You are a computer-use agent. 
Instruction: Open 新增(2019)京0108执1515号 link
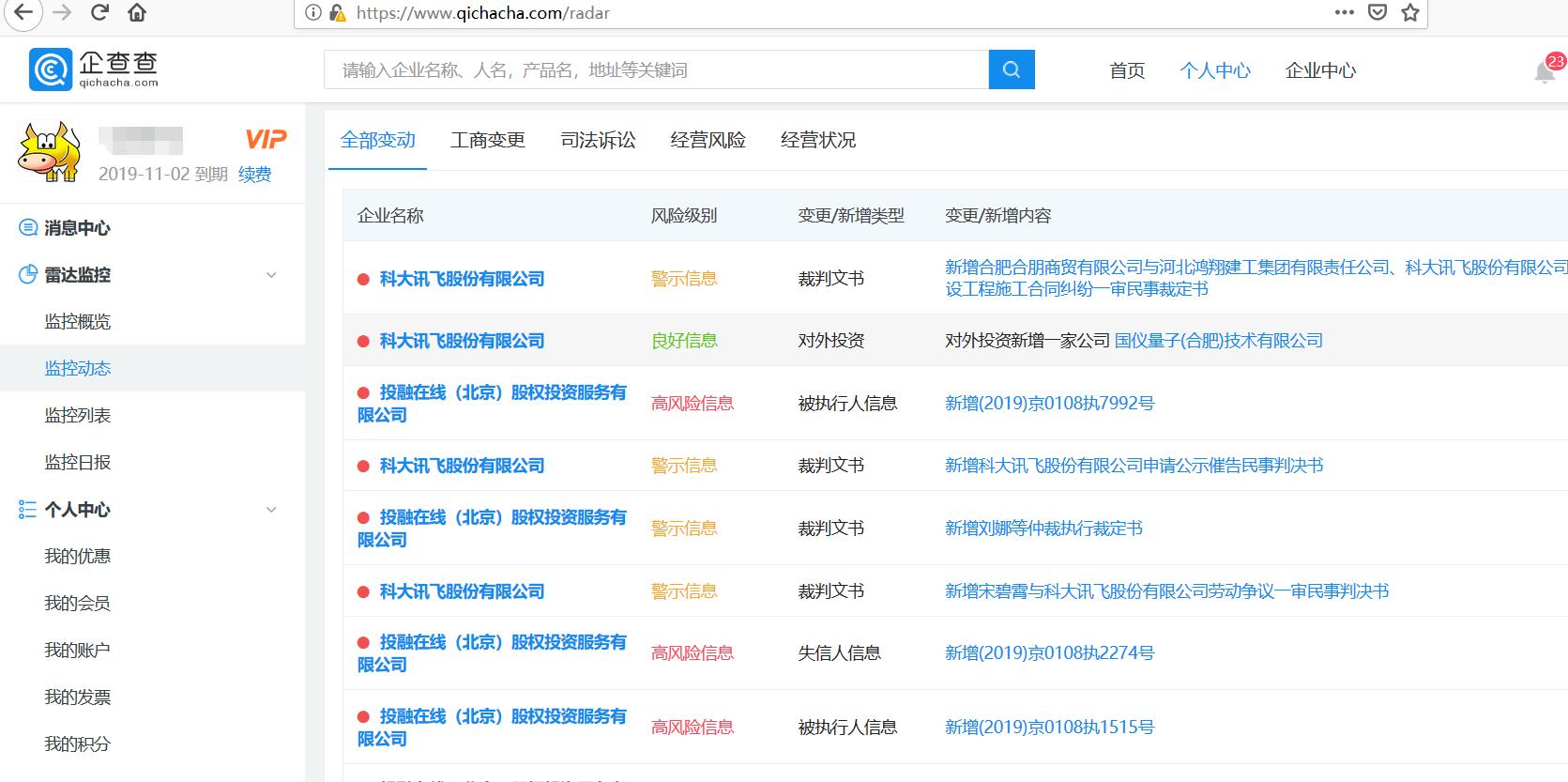tap(1050, 728)
